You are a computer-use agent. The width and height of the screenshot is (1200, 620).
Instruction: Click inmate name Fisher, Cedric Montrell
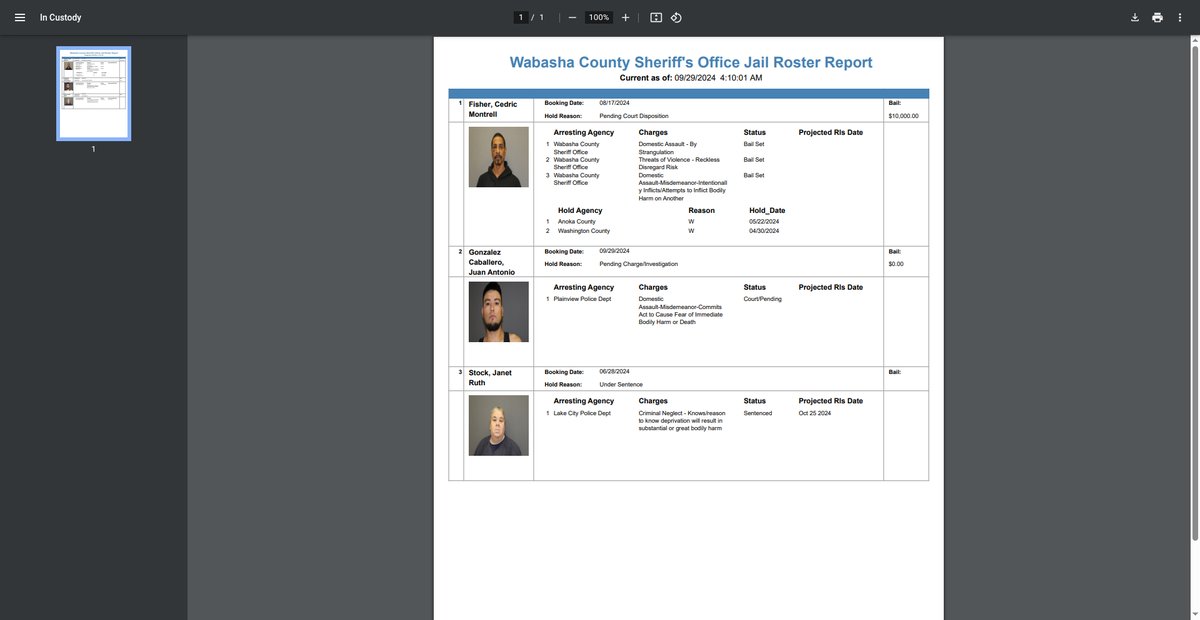coord(493,109)
